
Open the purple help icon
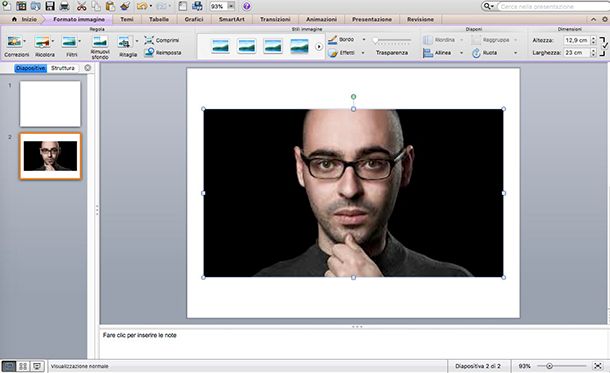coord(246,6)
